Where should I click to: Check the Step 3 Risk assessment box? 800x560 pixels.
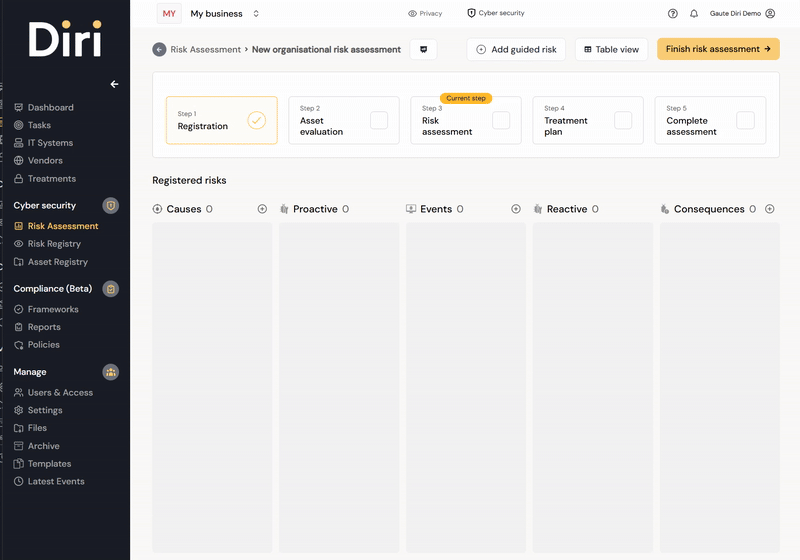click(x=501, y=120)
